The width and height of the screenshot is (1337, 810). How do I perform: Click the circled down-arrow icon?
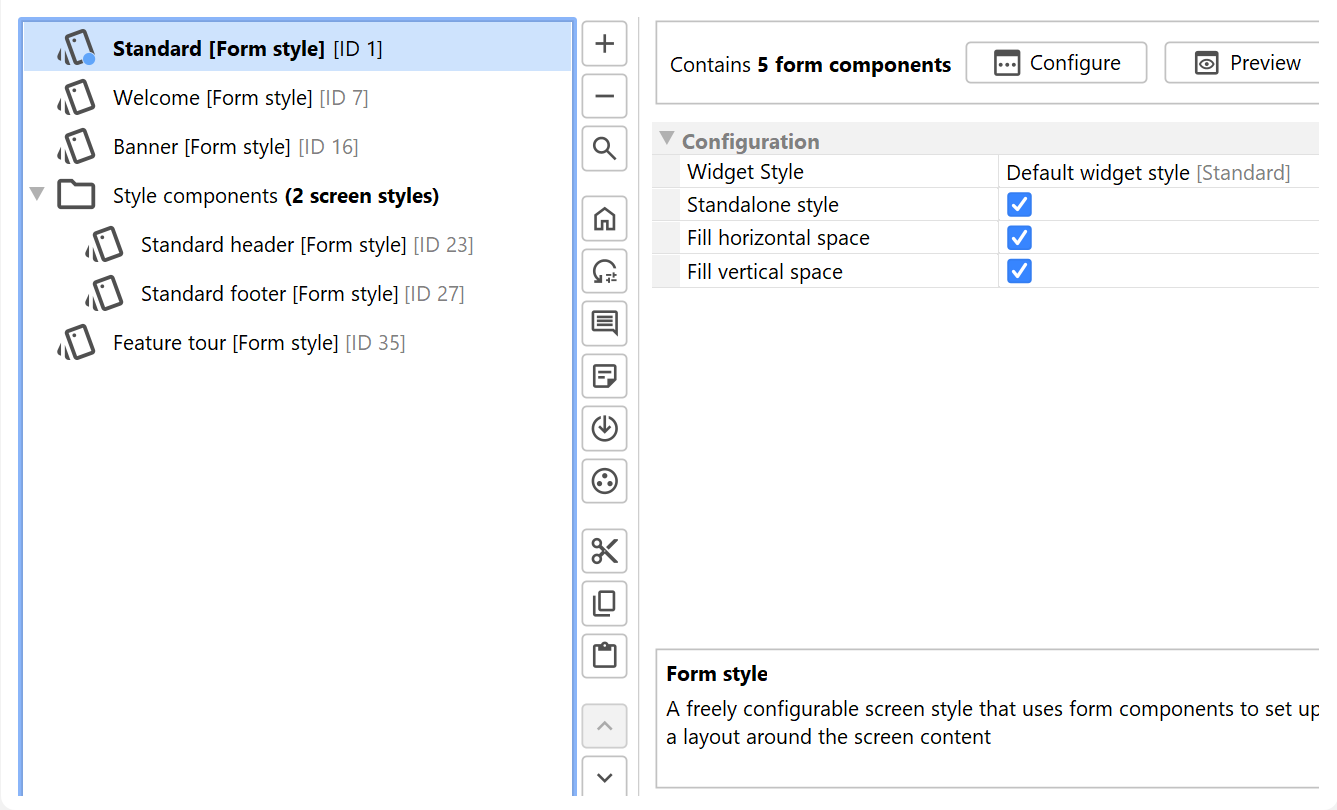point(604,428)
